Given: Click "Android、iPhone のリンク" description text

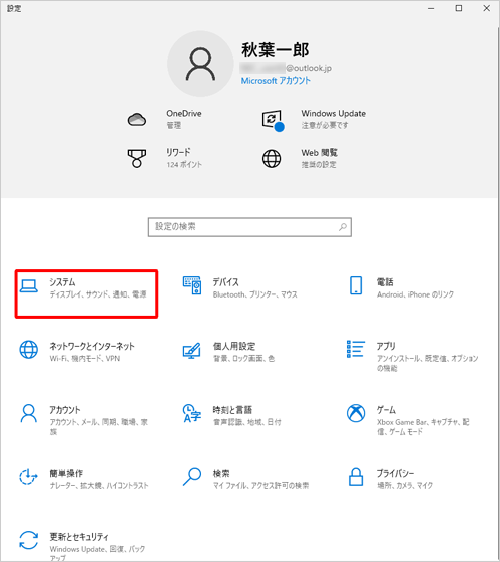Looking at the screenshot, I should [415, 295].
